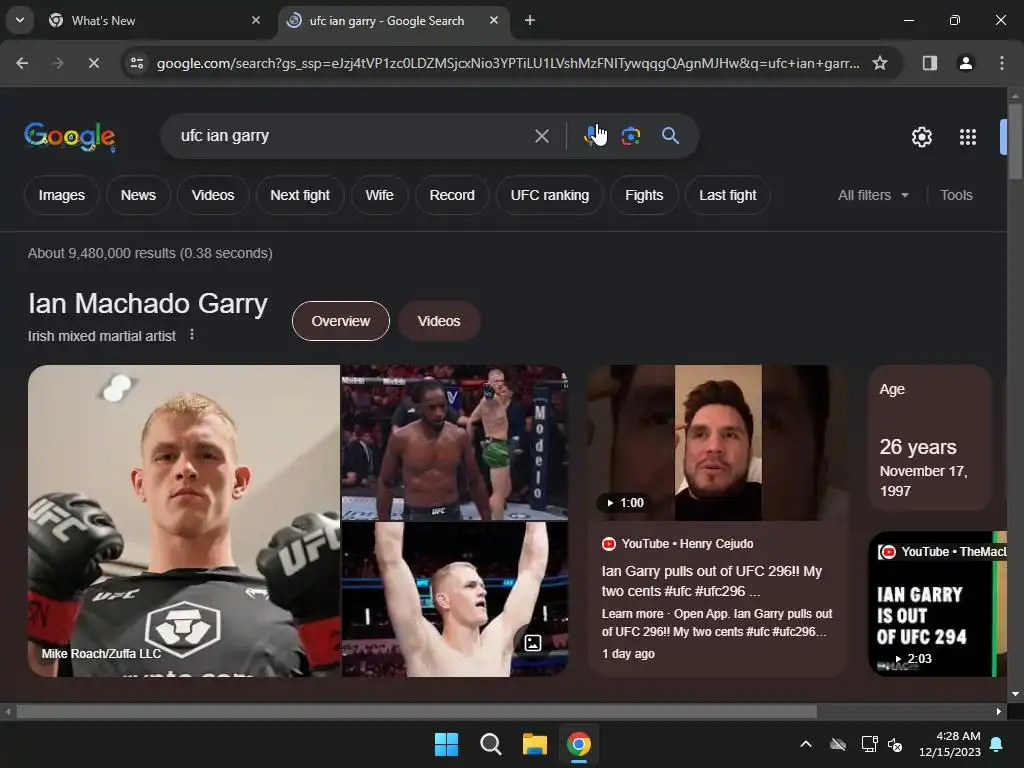Viewport: 1024px width, 768px height.
Task: Stop page loading with the X button
Action: coord(93,63)
